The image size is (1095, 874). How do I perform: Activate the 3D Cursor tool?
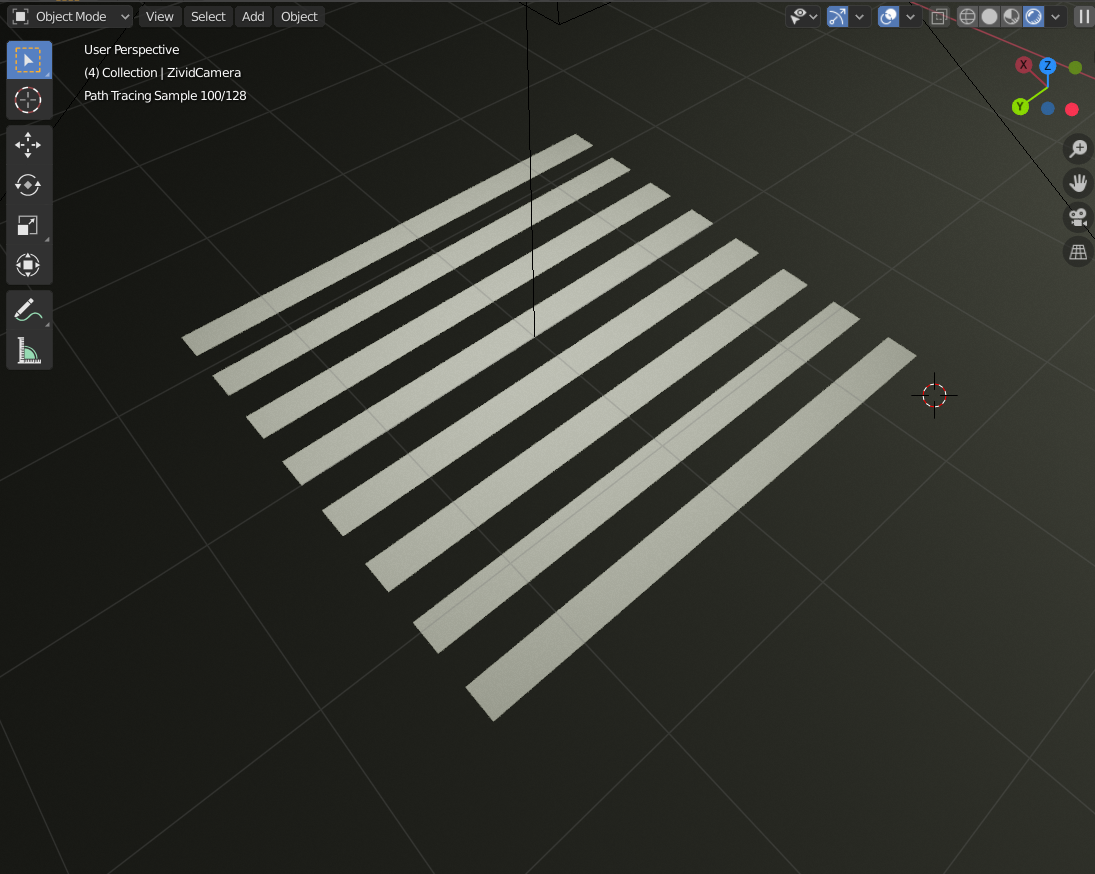pyautogui.click(x=28, y=100)
